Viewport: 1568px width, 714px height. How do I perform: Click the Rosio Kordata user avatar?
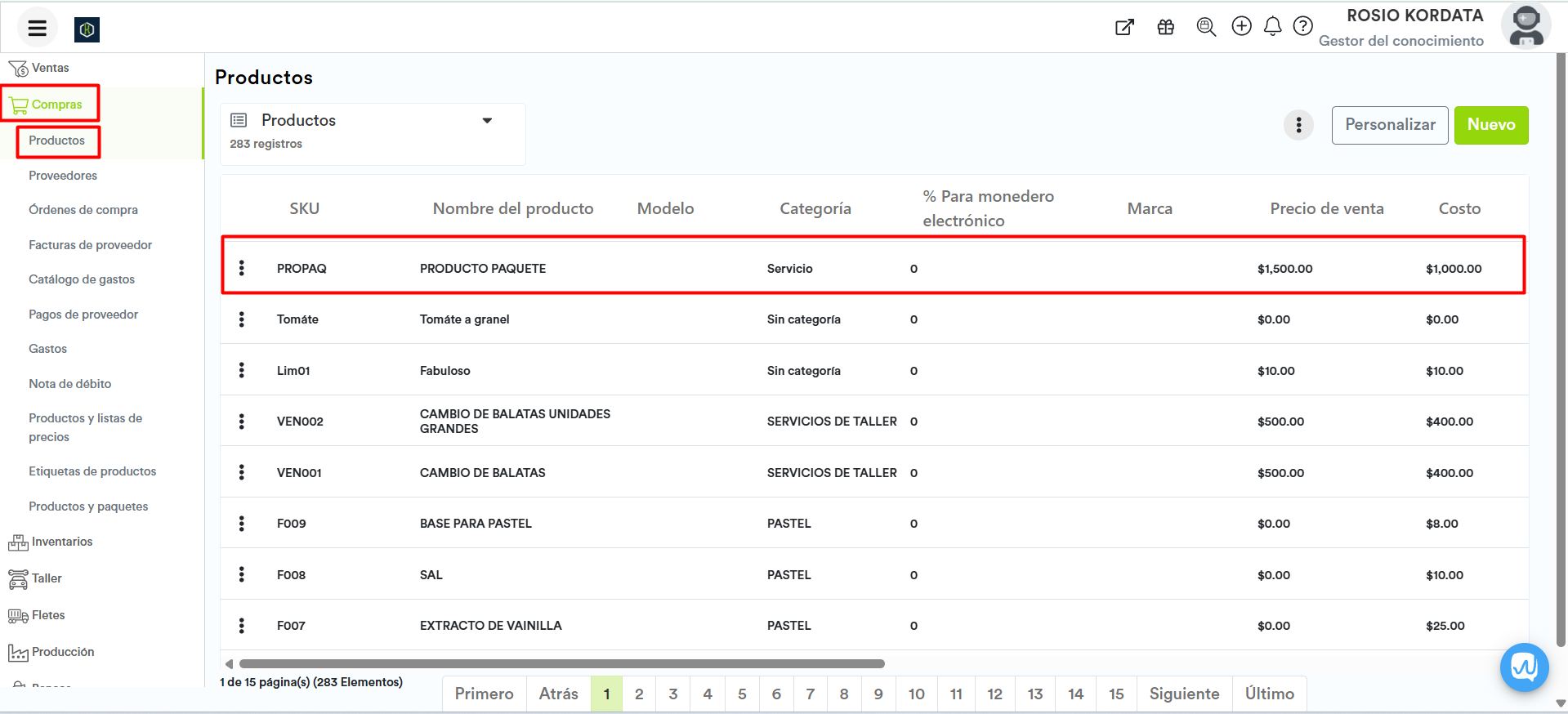tap(1525, 26)
